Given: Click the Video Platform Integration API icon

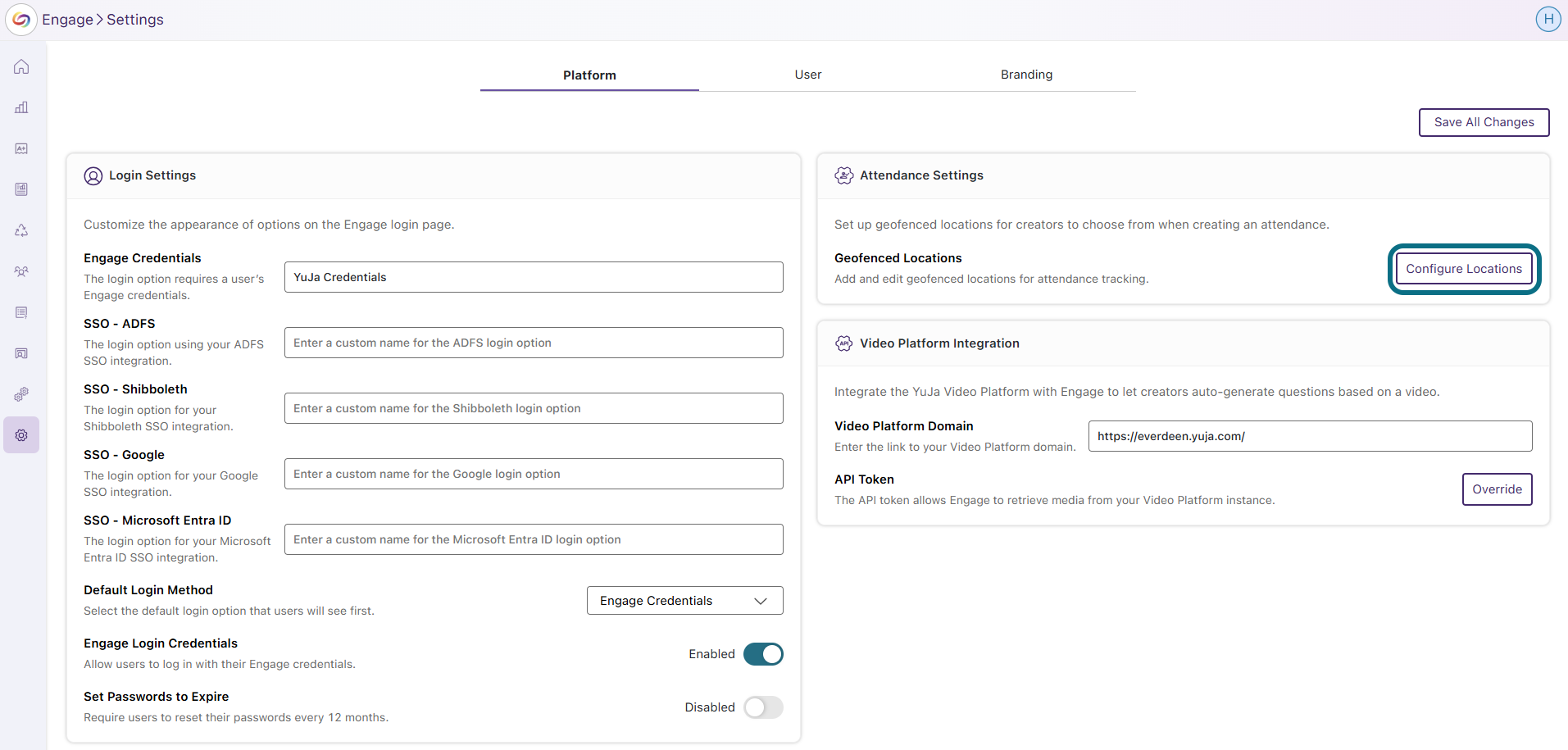Looking at the screenshot, I should [843, 343].
